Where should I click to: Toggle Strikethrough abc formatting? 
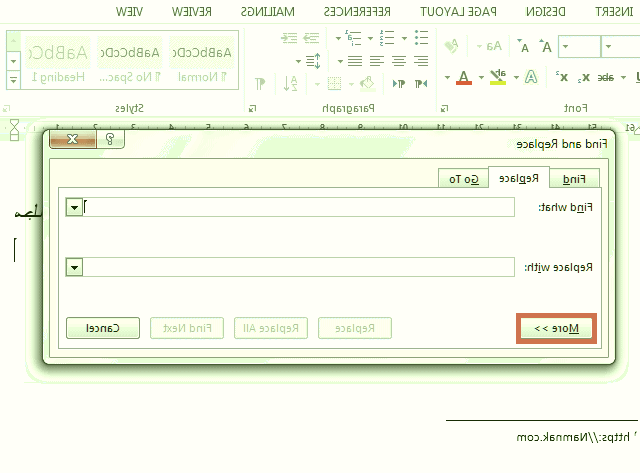coord(606,77)
